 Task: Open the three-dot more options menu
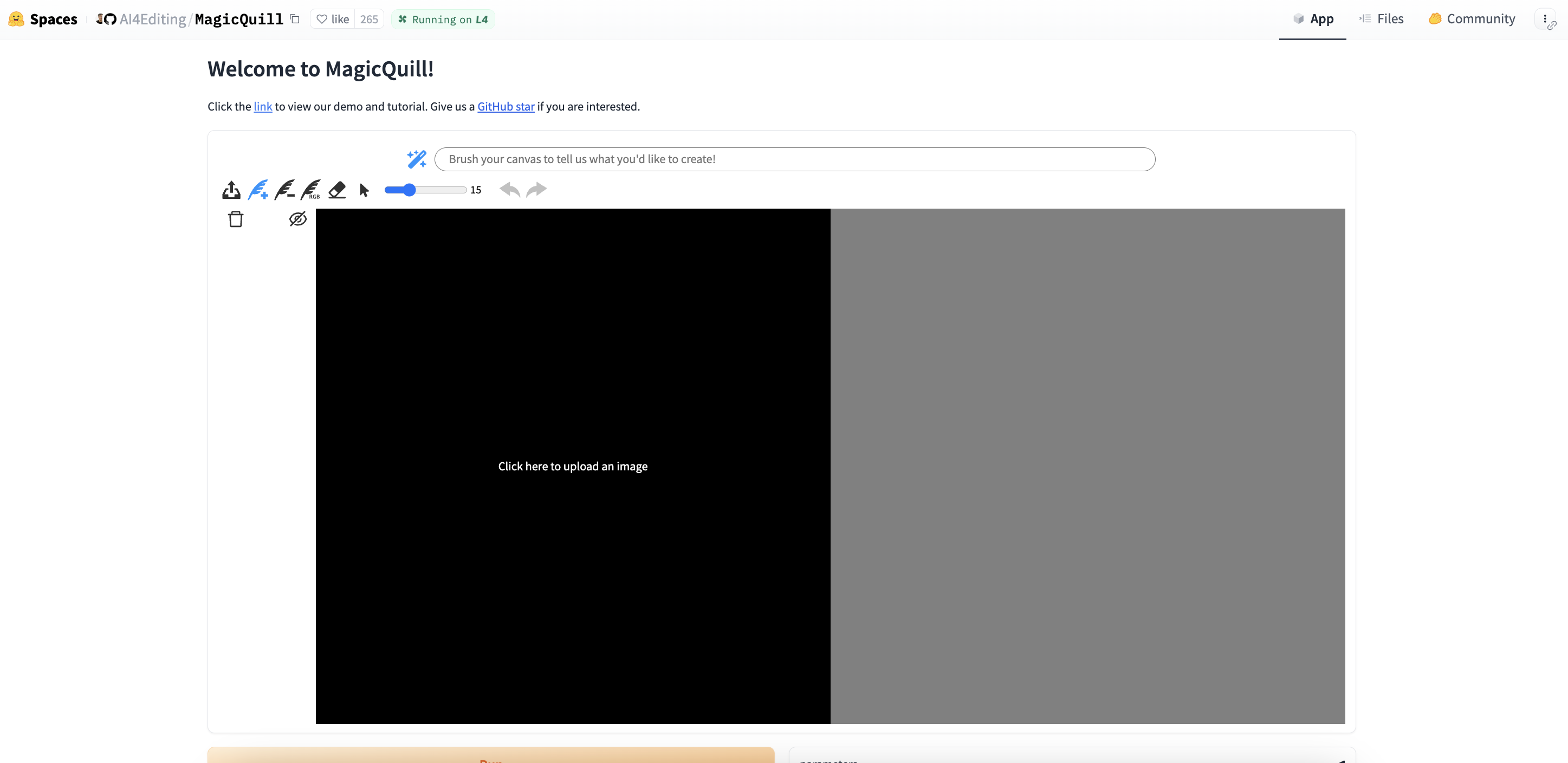[1545, 20]
